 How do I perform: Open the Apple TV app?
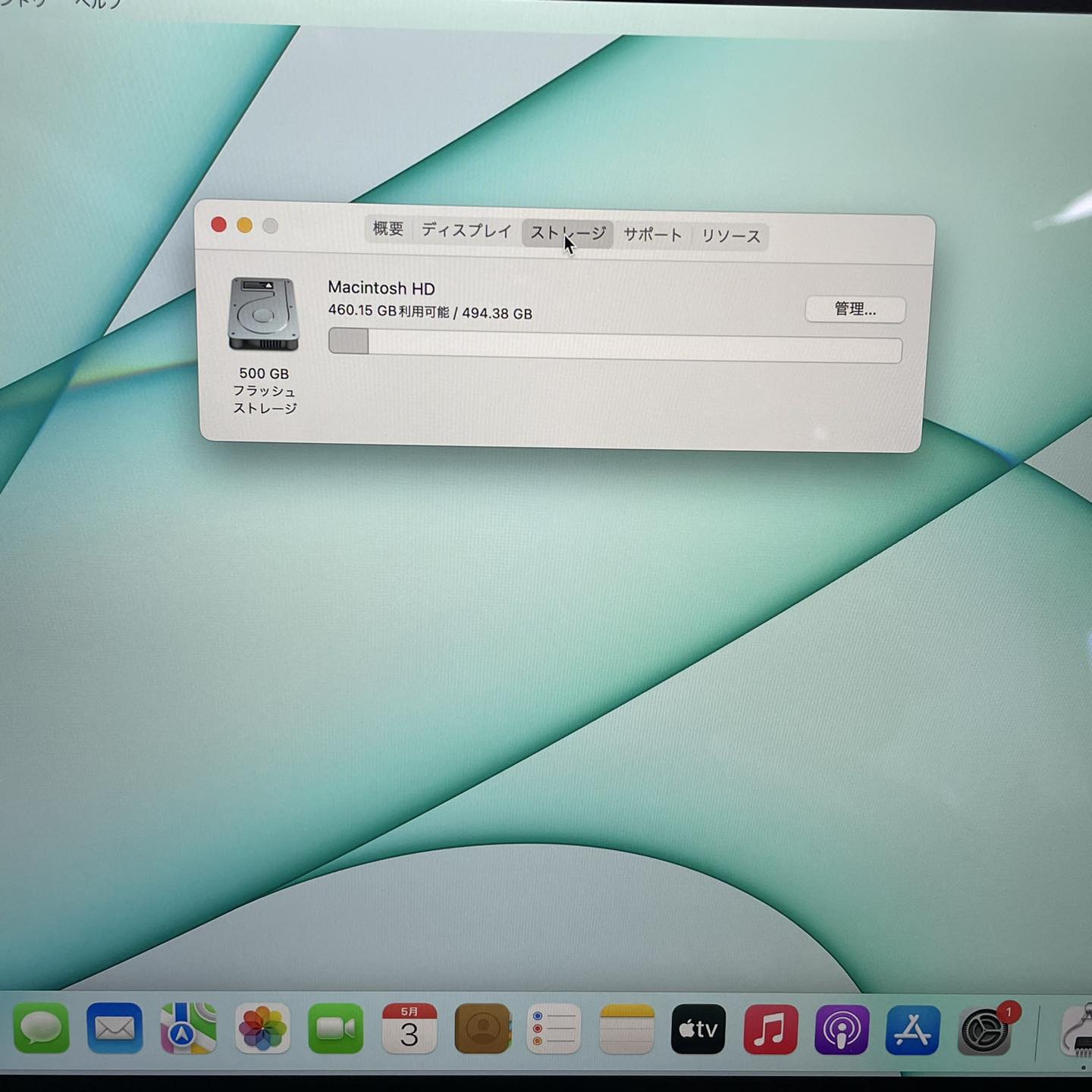pos(698,1030)
